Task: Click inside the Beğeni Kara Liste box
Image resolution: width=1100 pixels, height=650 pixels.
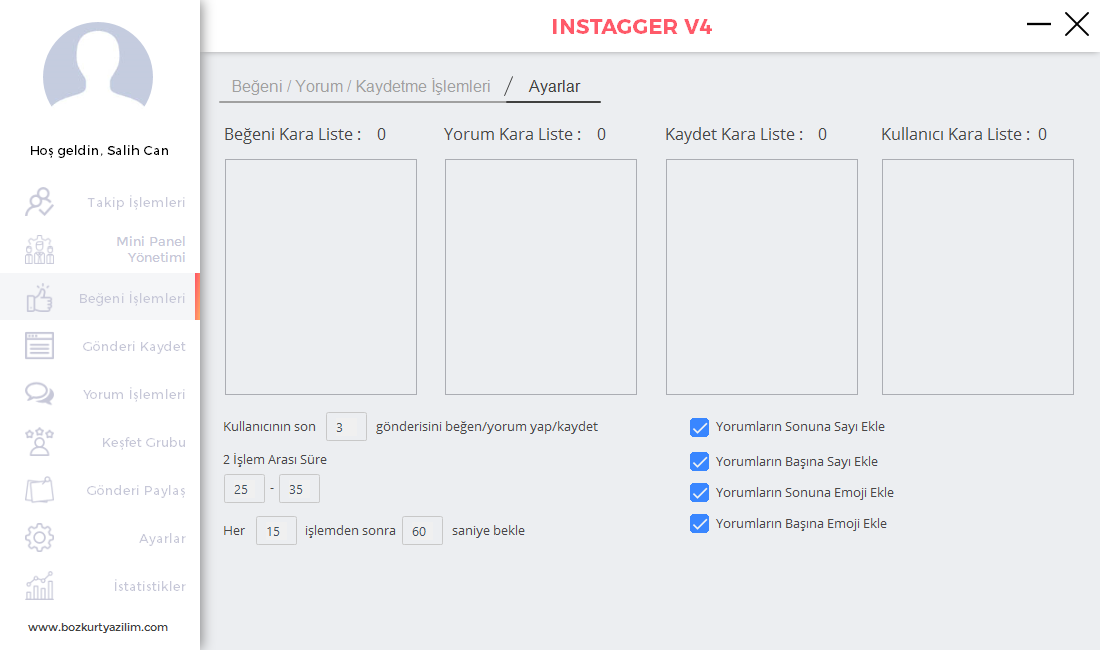Action: pos(321,277)
